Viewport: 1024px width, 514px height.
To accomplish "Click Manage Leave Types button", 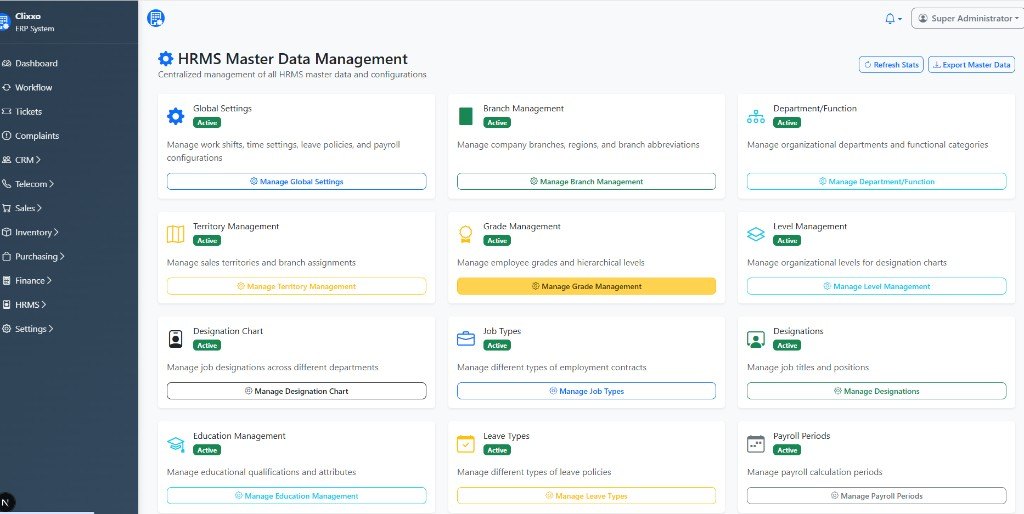I will (x=586, y=496).
